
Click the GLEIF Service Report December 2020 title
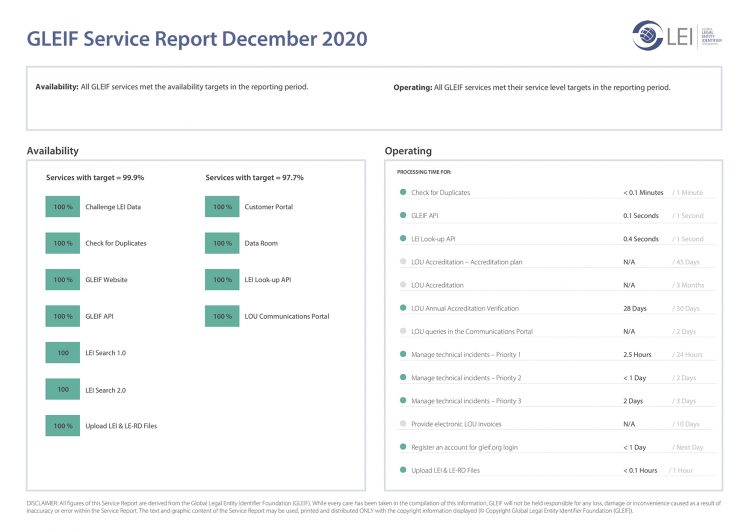coord(197,39)
